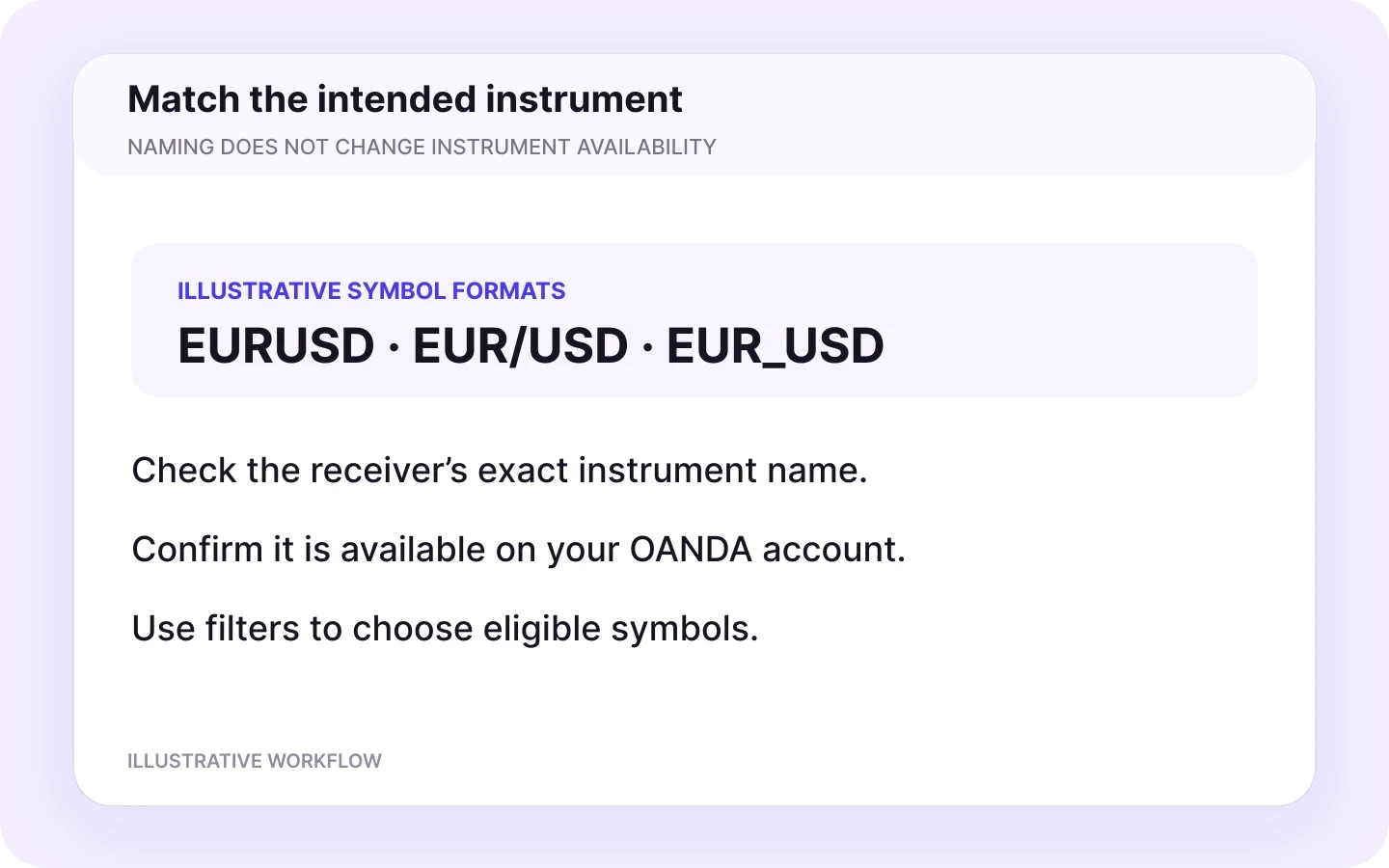Click the word 'receiver's' in first line
Screen dimensions: 1389x868
pos(392,471)
